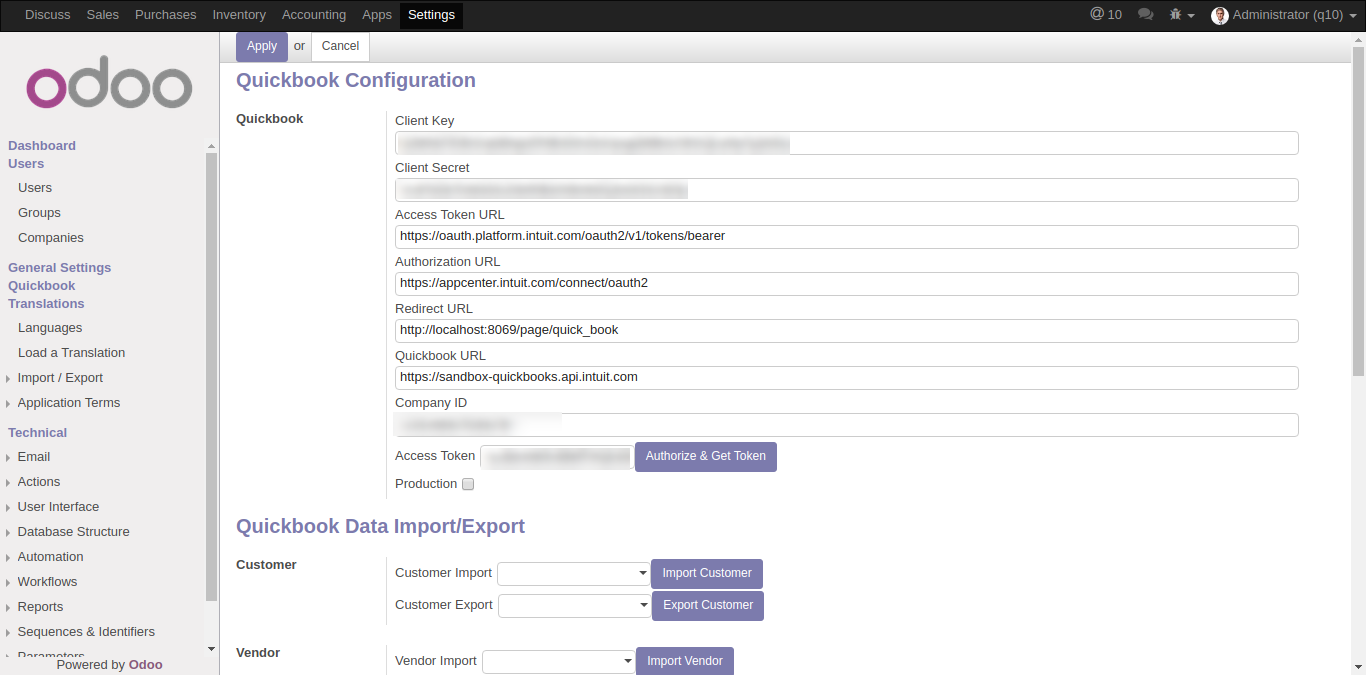Open the Apps menu

(x=377, y=15)
